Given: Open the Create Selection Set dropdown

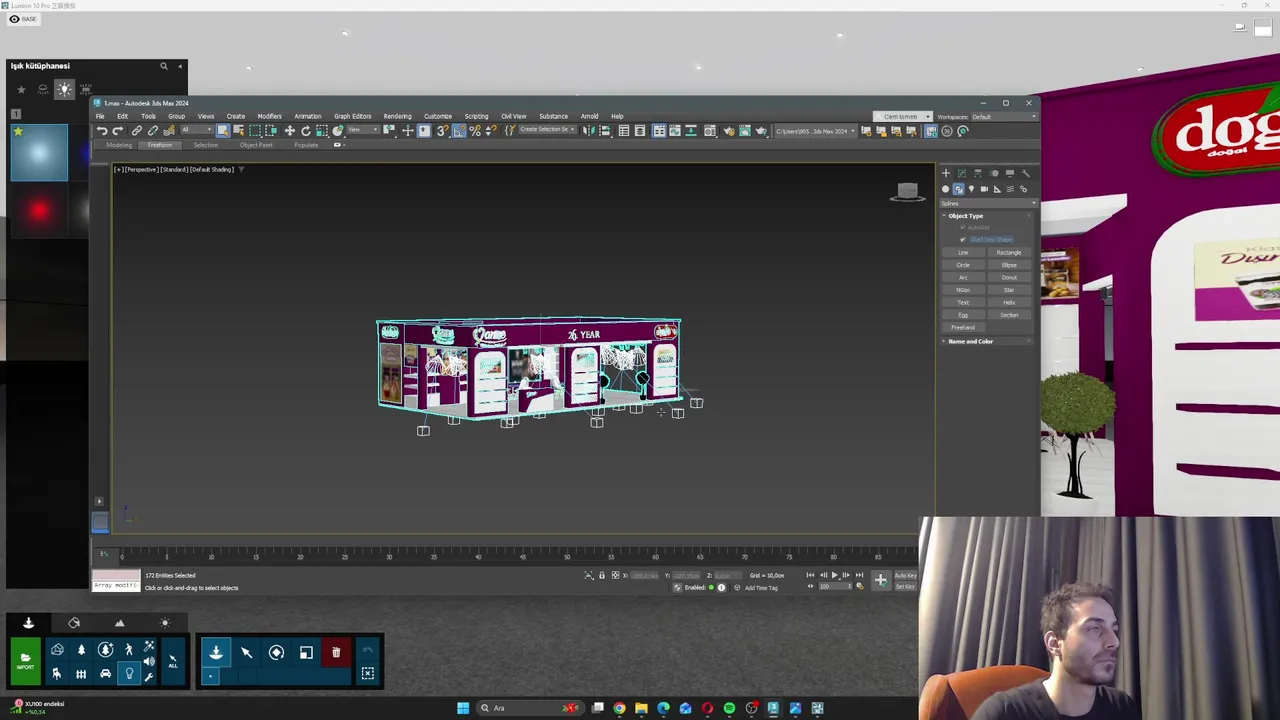Looking at the screenshot, I should pos(548,130).
